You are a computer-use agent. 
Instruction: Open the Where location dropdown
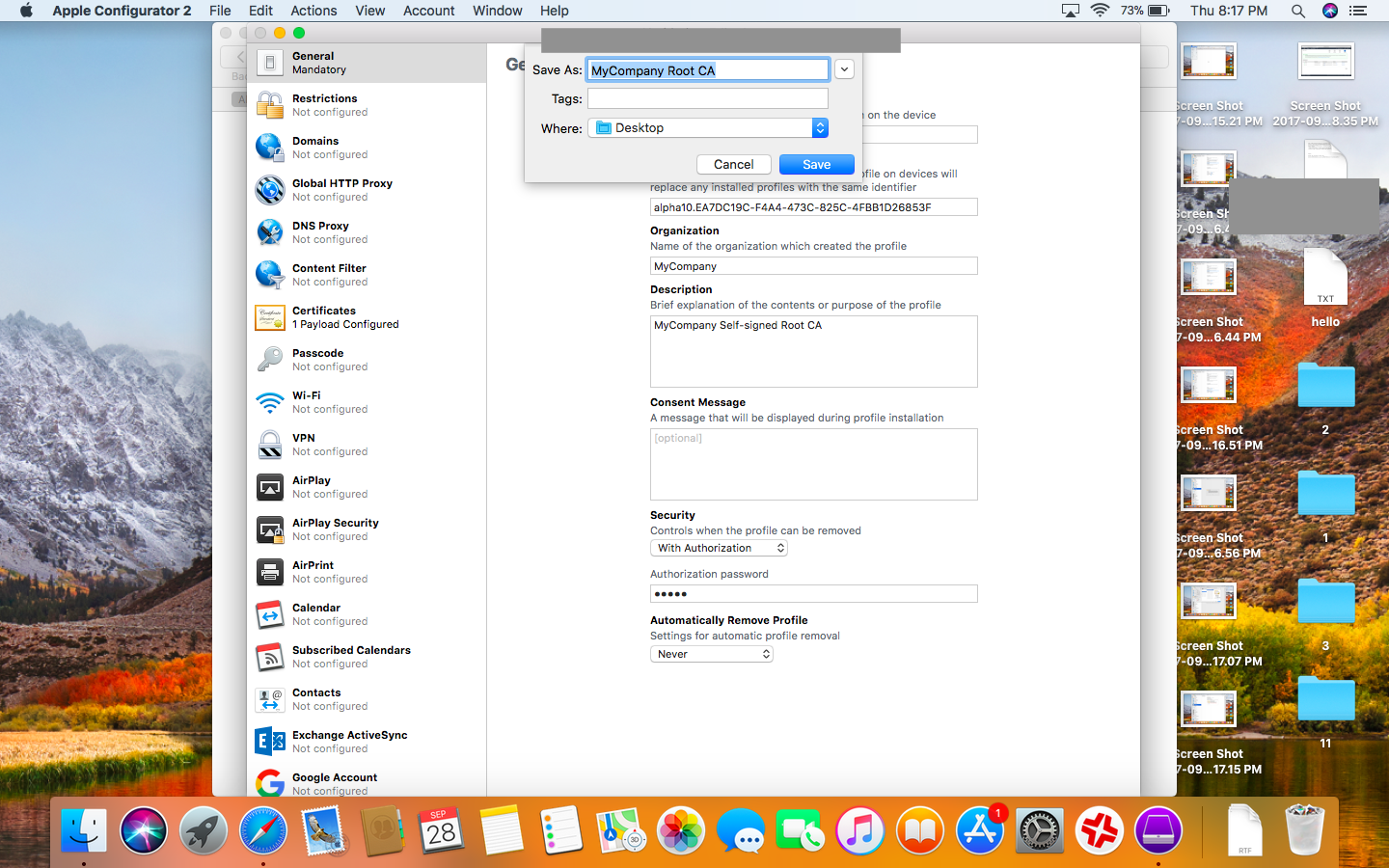[708, 127]
